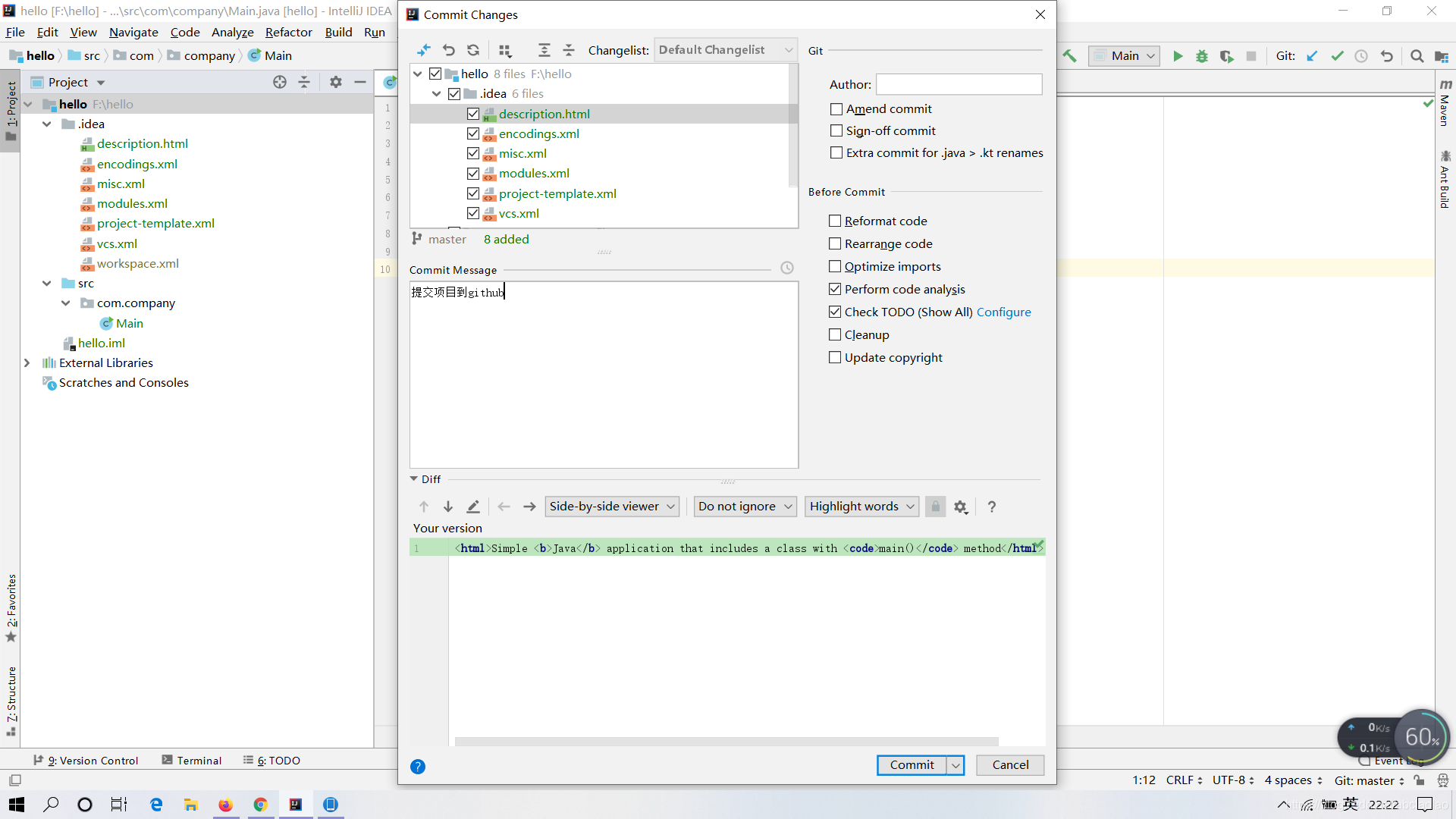The image size is (1456, 819).
Task: Click Git update project arrow icon
Action: tap(1313, 56)
